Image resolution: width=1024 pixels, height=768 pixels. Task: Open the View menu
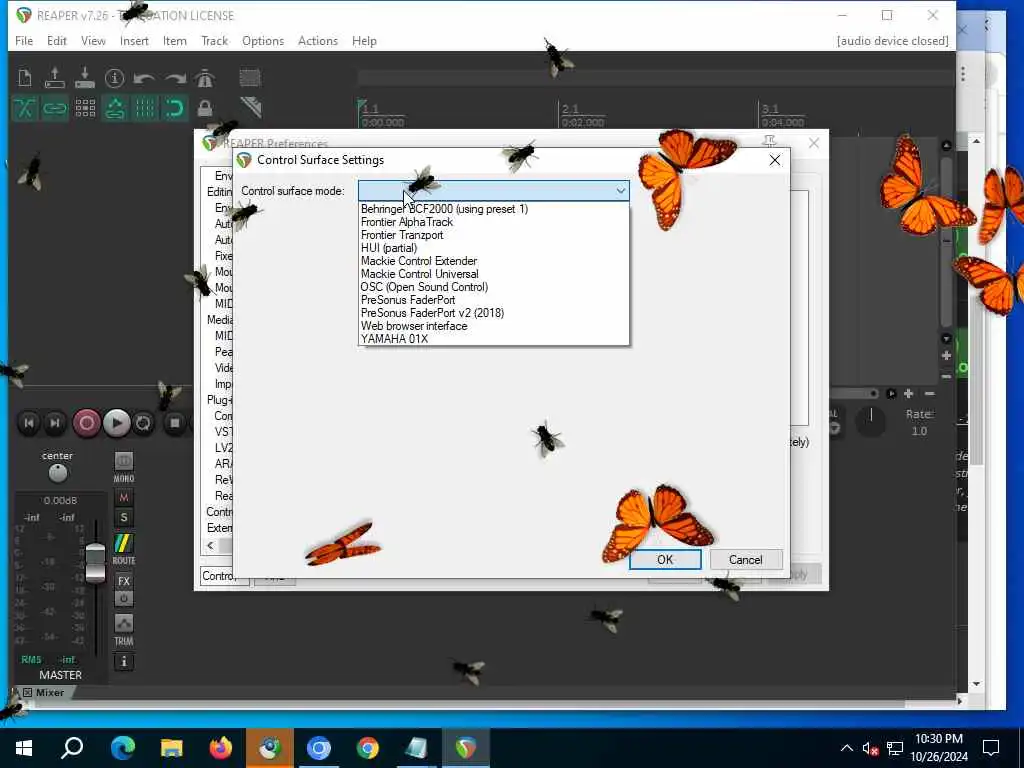pyautogui.click(x=93, y=40)
